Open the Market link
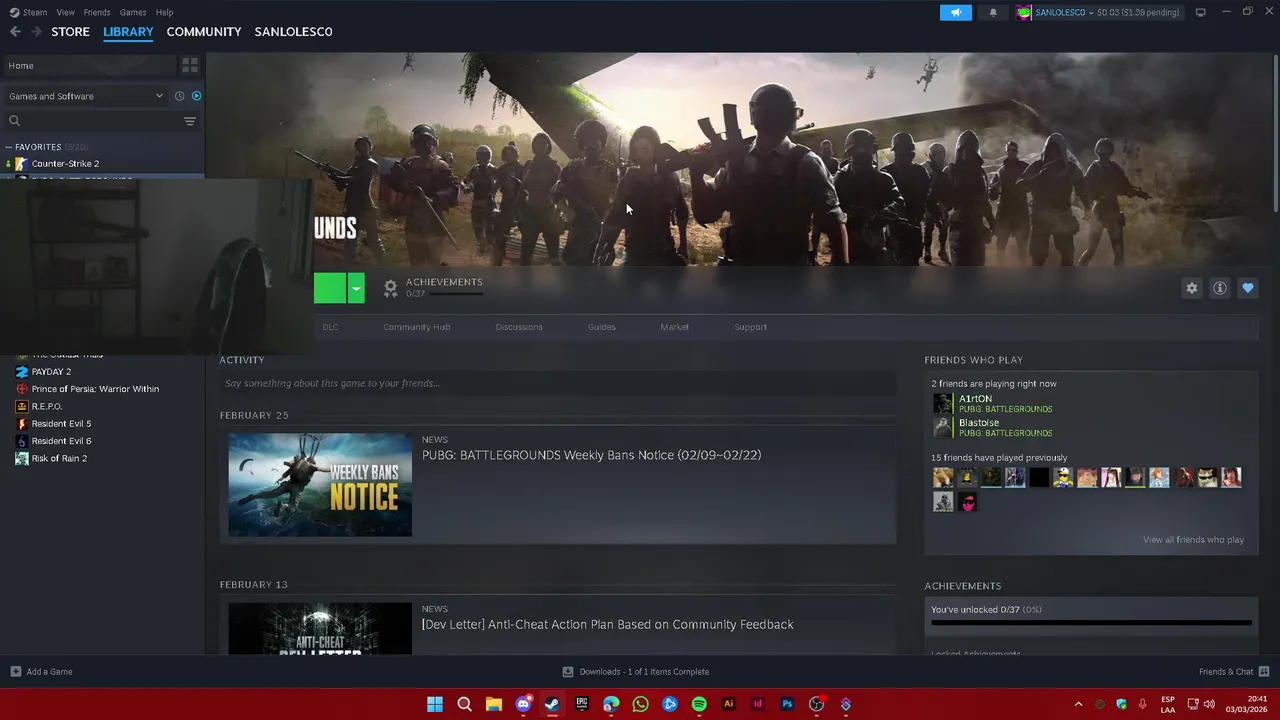This screenshot has width=1280, height=720. [674, 327]
